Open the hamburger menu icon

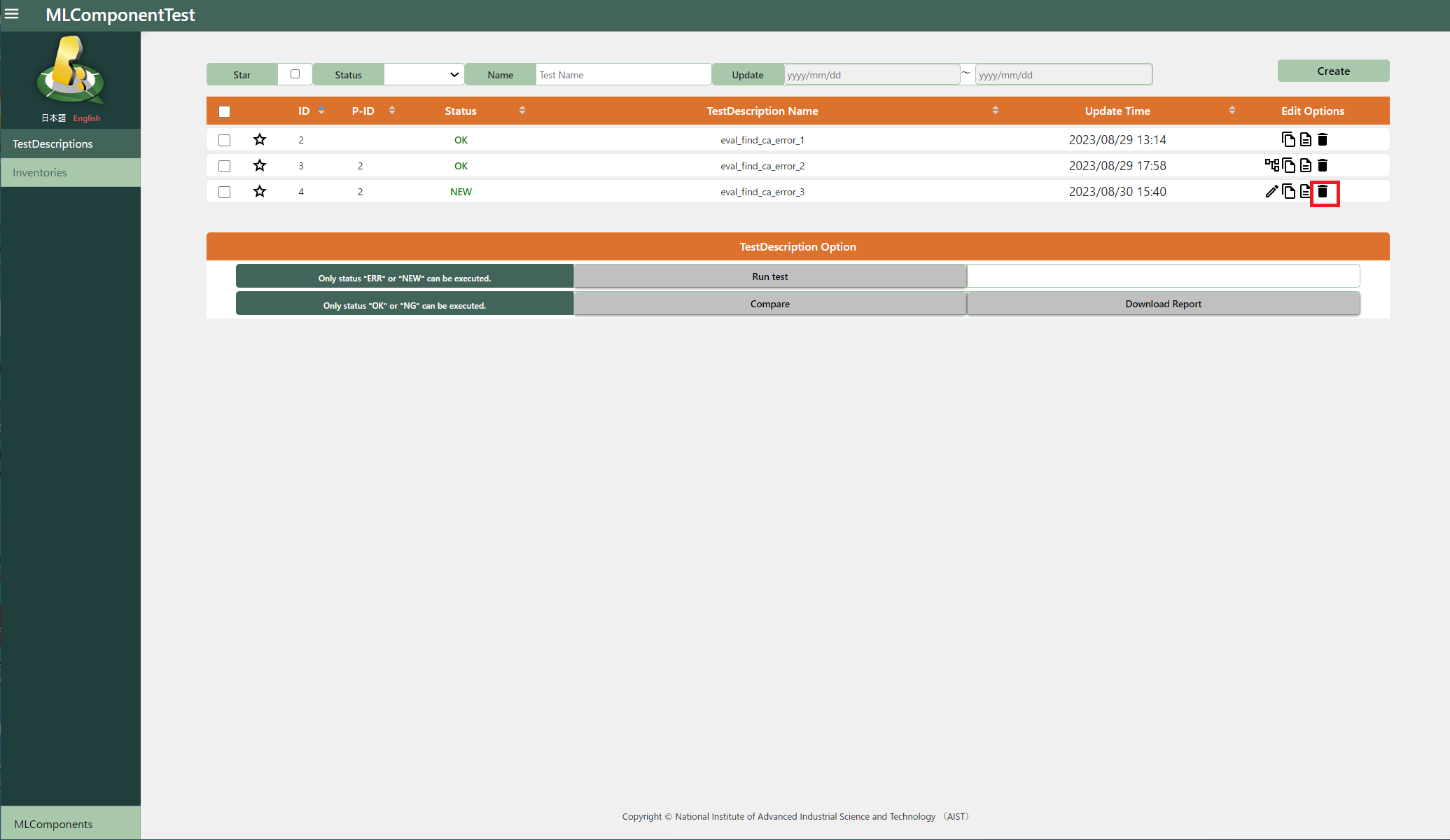(12, 14)
